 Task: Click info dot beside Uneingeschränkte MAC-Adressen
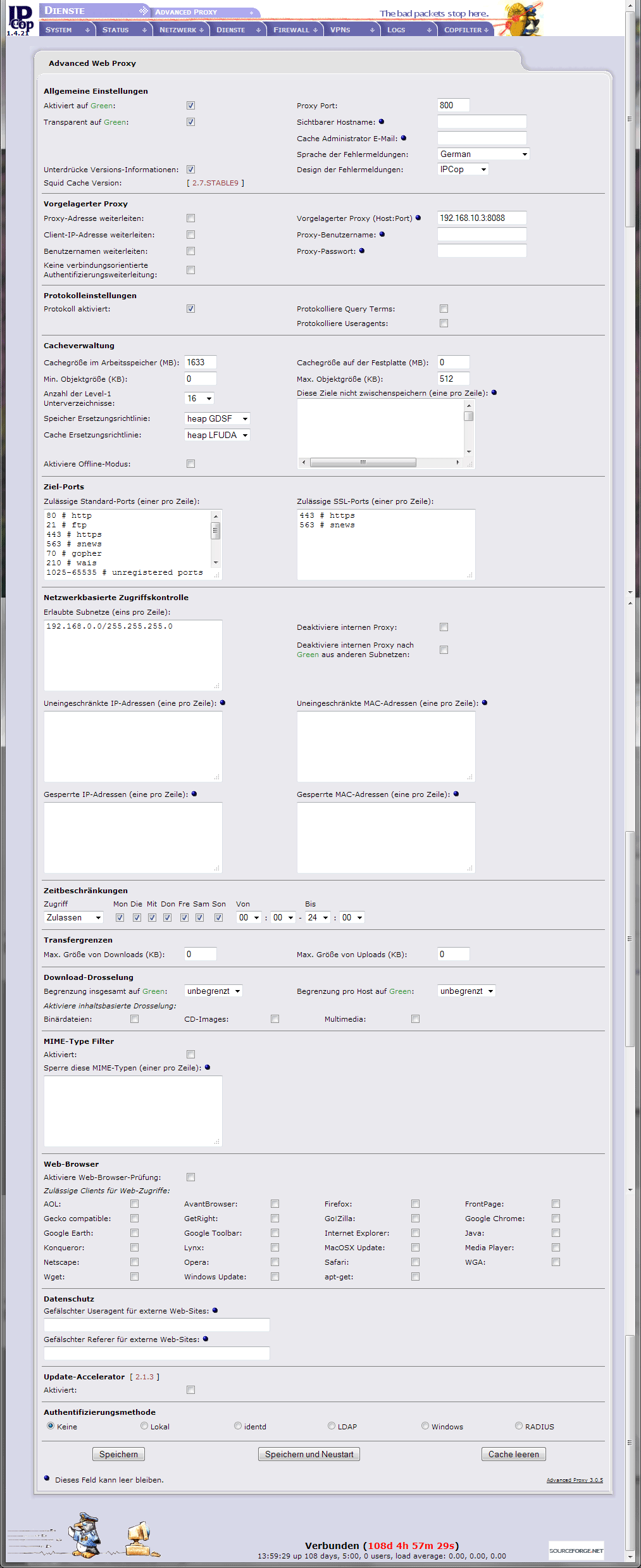(x=485, y=703)
